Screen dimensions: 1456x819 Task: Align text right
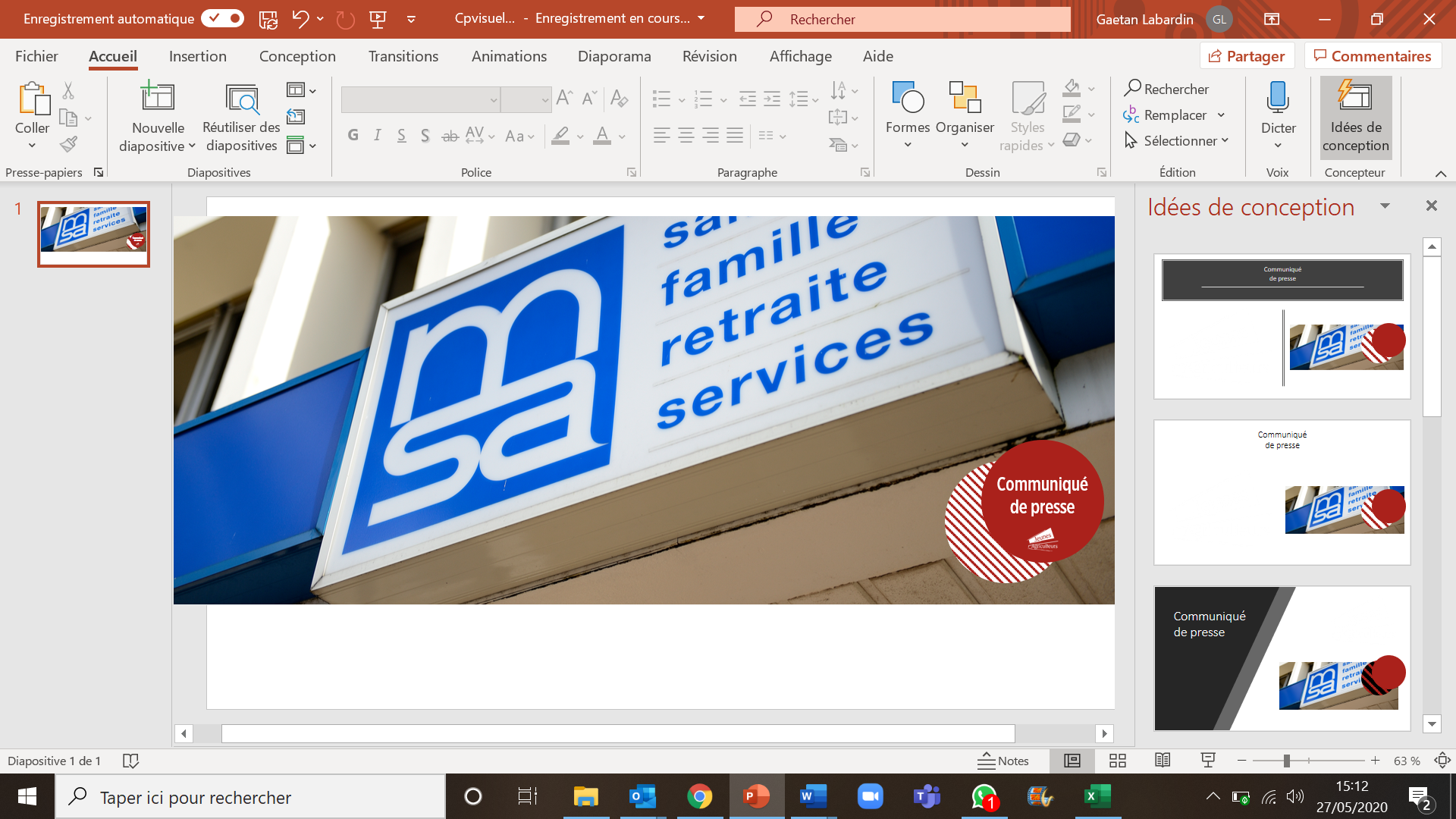coord(711,136)
